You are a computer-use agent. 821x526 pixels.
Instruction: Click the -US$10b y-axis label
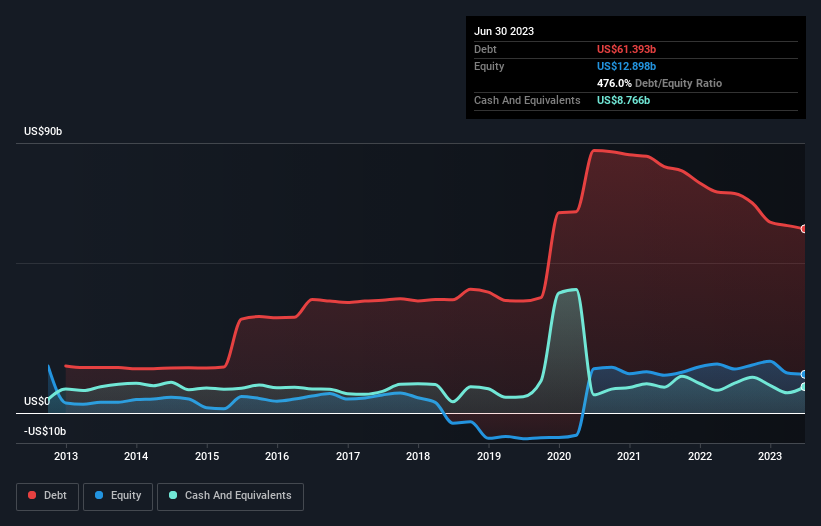(x=45, y=431)
